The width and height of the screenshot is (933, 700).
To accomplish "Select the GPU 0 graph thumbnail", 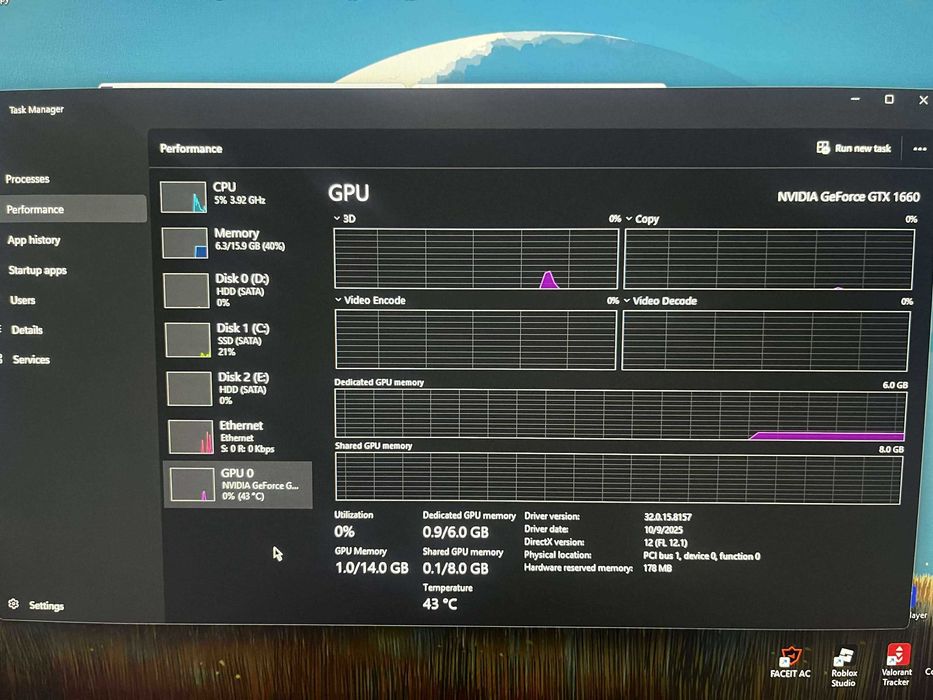I will point(192,484).
